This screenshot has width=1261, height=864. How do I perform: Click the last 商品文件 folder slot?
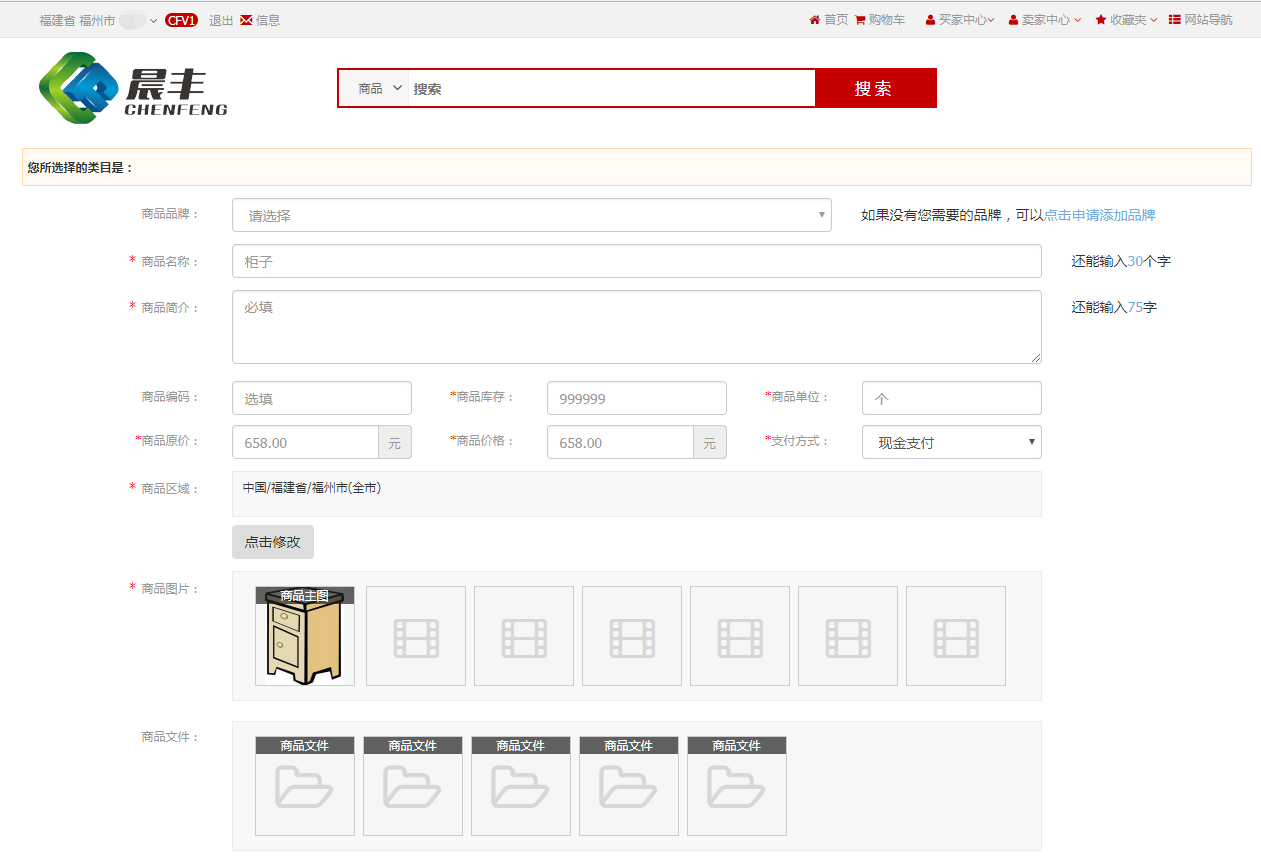tap(737, 786)
